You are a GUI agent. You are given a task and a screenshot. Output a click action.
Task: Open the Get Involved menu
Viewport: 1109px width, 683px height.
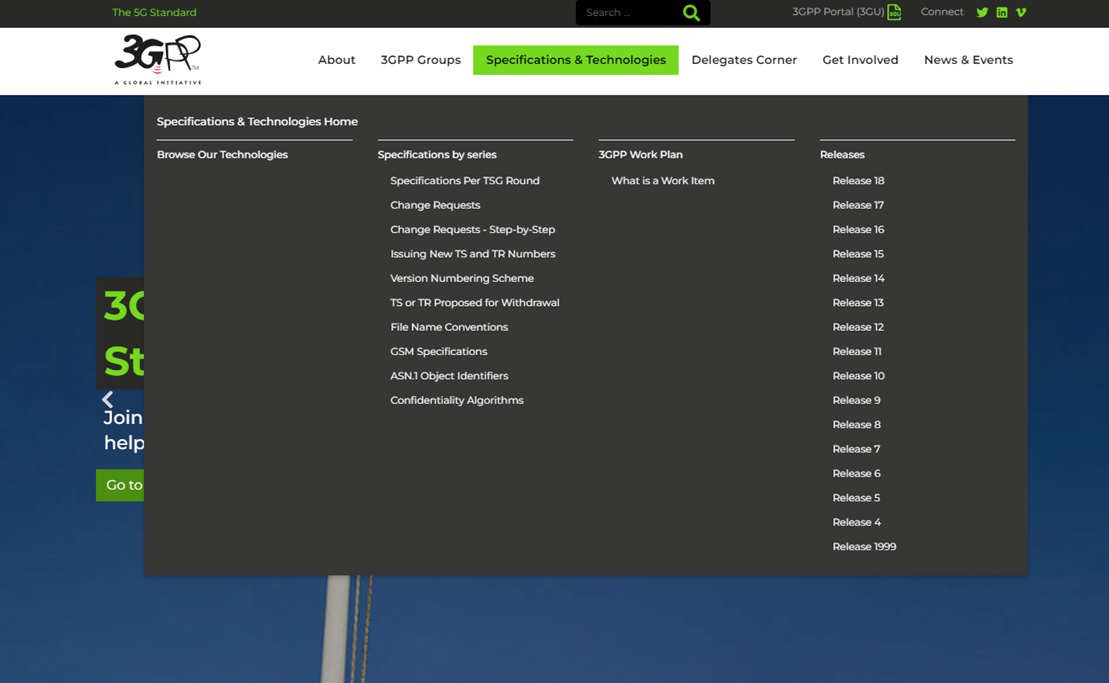point(860,60)
